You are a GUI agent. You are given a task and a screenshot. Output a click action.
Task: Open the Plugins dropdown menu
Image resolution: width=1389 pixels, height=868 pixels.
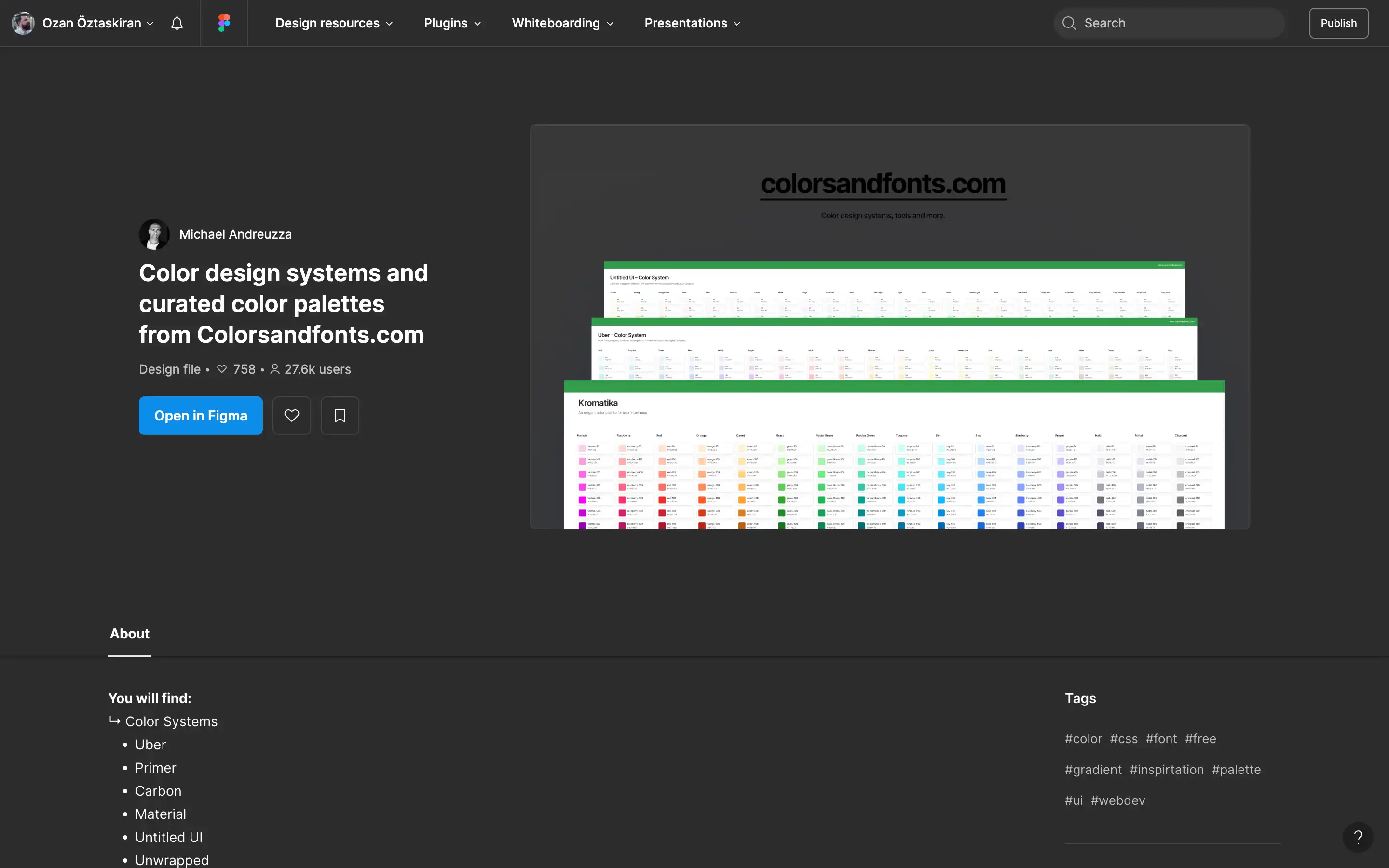tap(452, 23)
